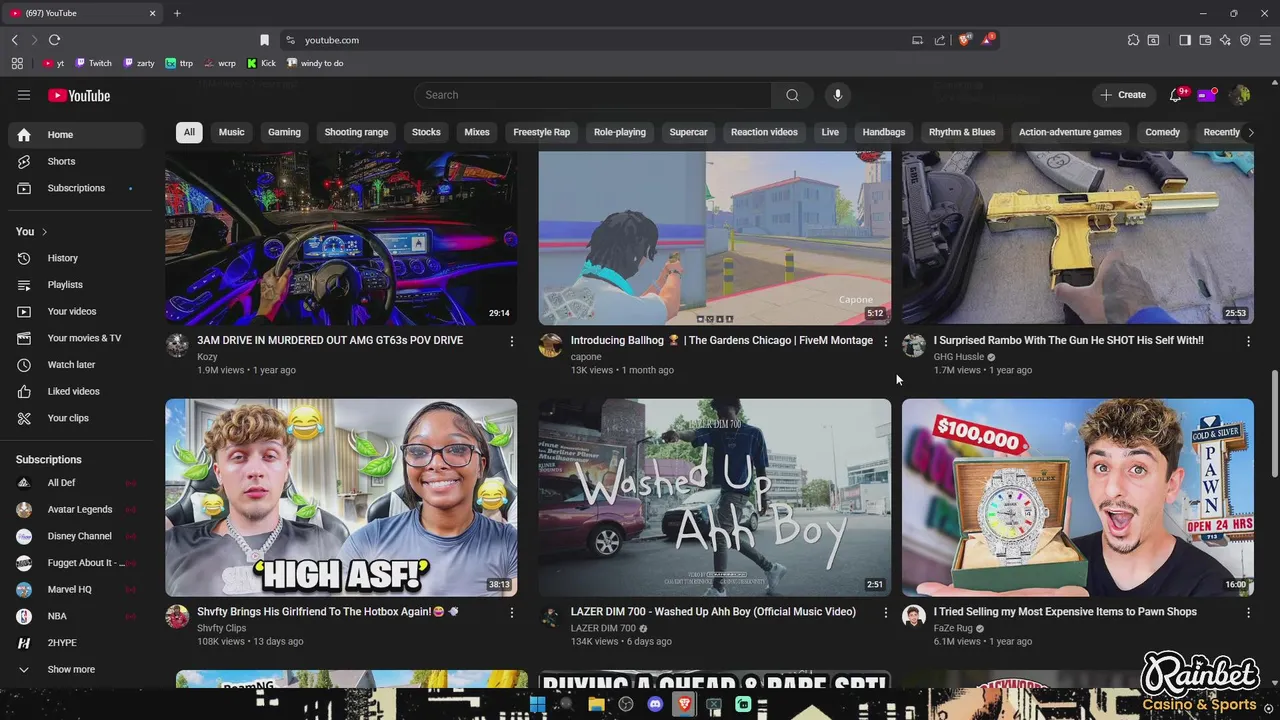Click the Create button
This screenshot has height=720, width=1280.
(1123, 95)
